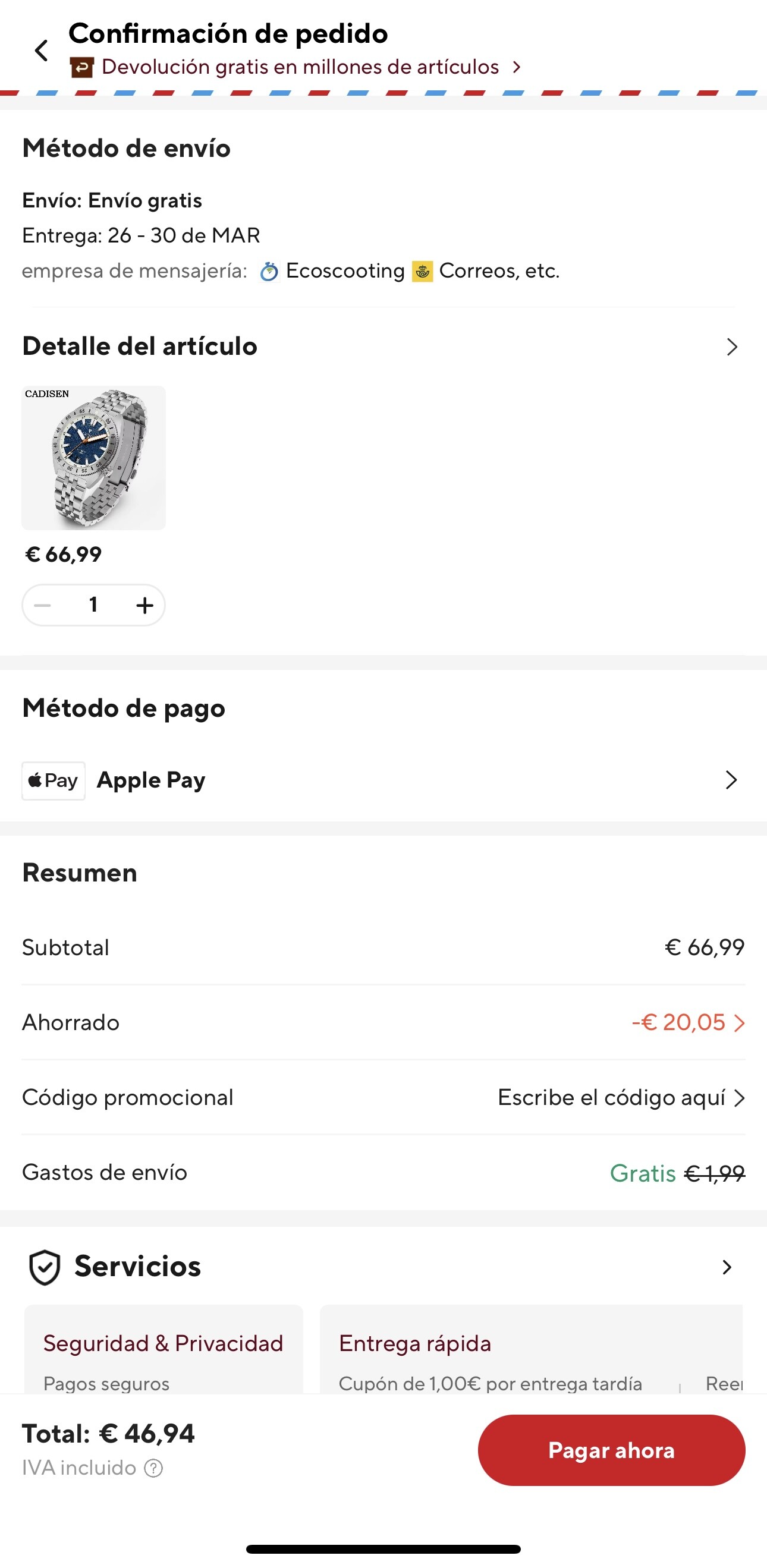Open Devolución gratis en millones de artículos link
The width and height of the screenshot is (767, 1568).
[300, 67]
